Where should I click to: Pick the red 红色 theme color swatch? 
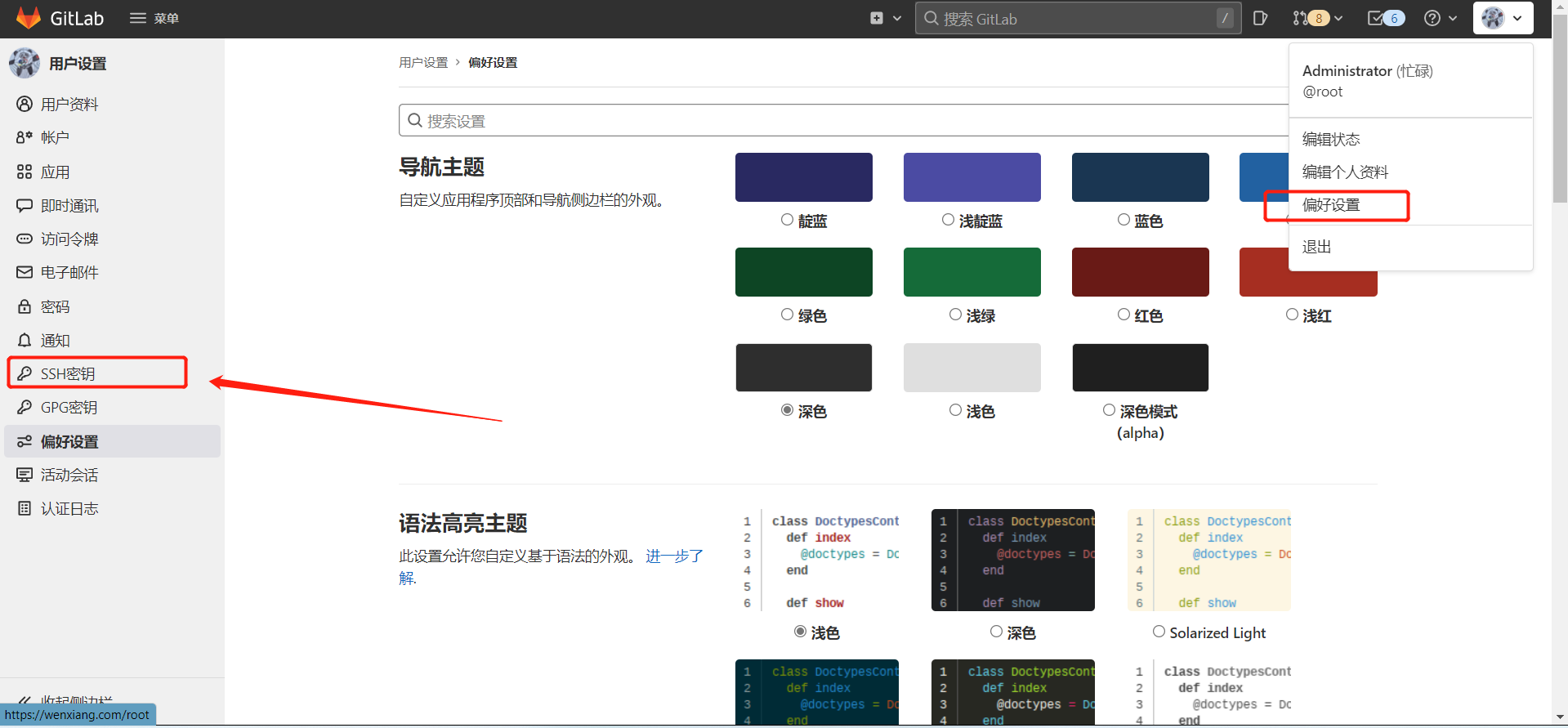[x=1141, y=272]
